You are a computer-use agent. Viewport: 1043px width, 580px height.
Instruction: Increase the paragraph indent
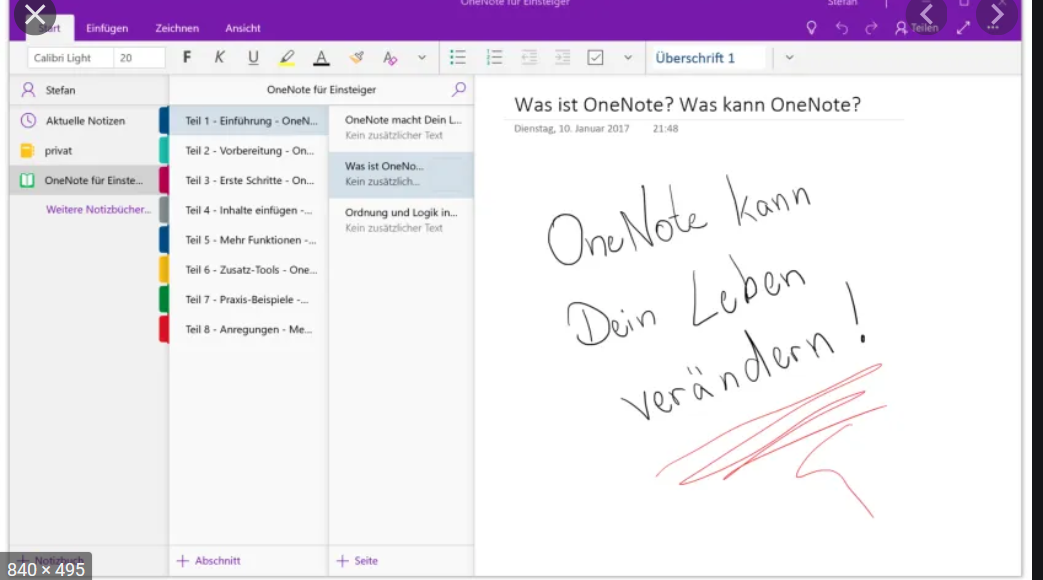pos(563,57)
